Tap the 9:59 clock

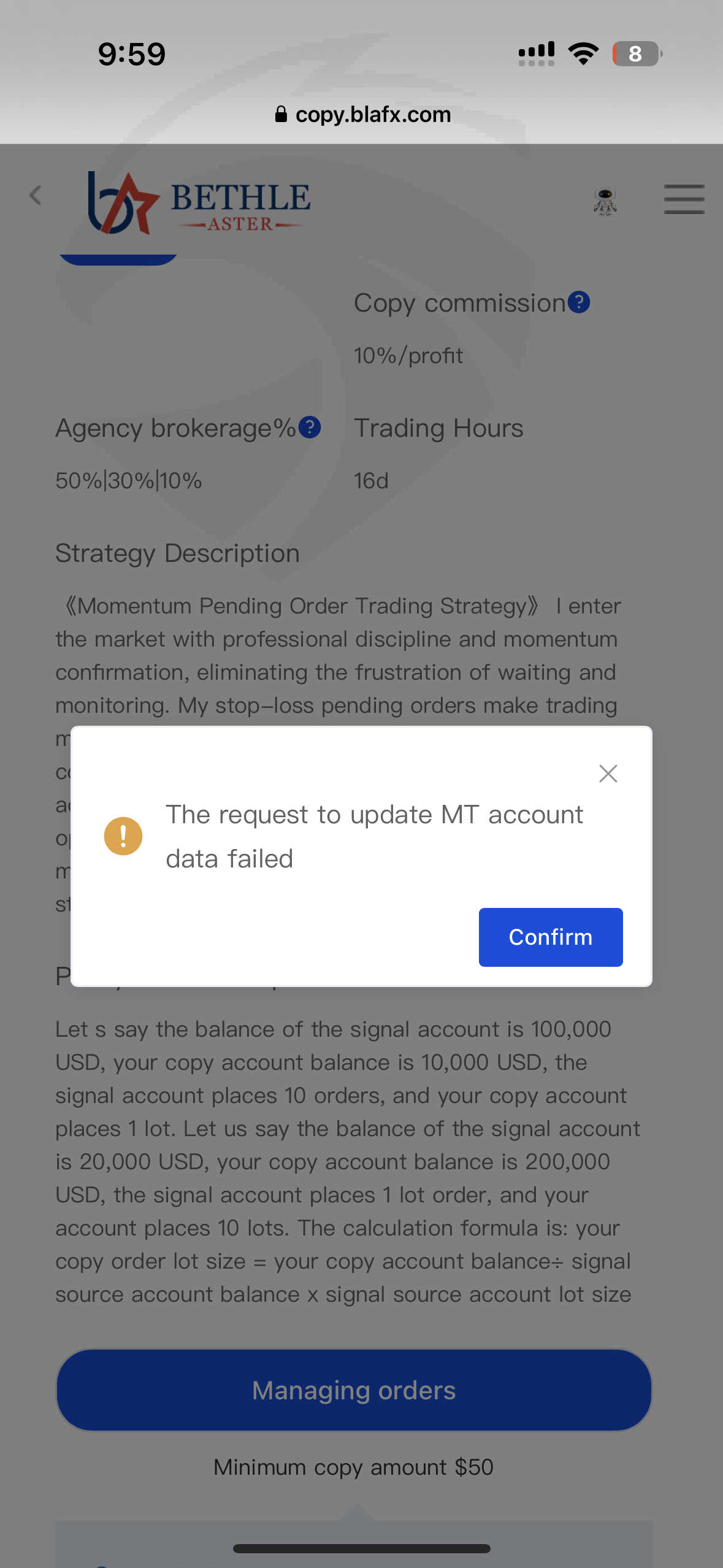132,54
